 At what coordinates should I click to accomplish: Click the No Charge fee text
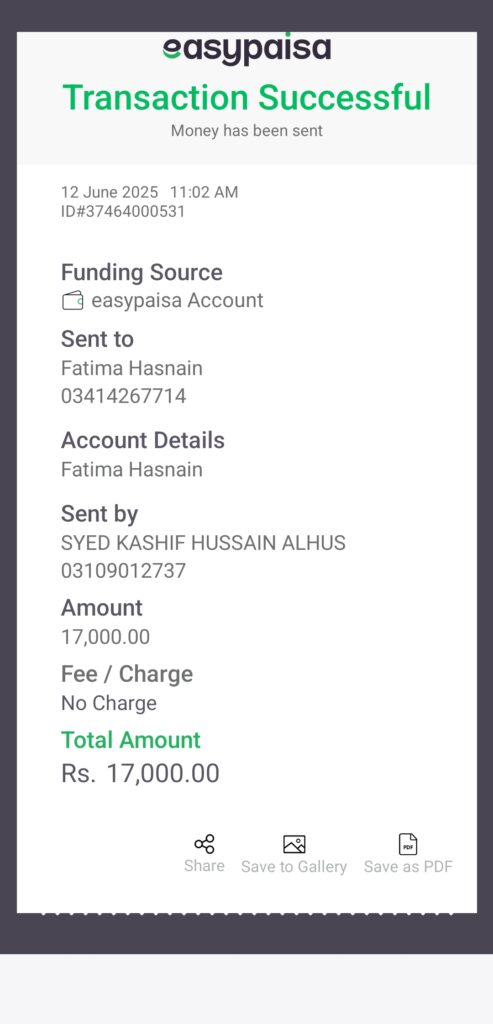click(x=109, y=703)
